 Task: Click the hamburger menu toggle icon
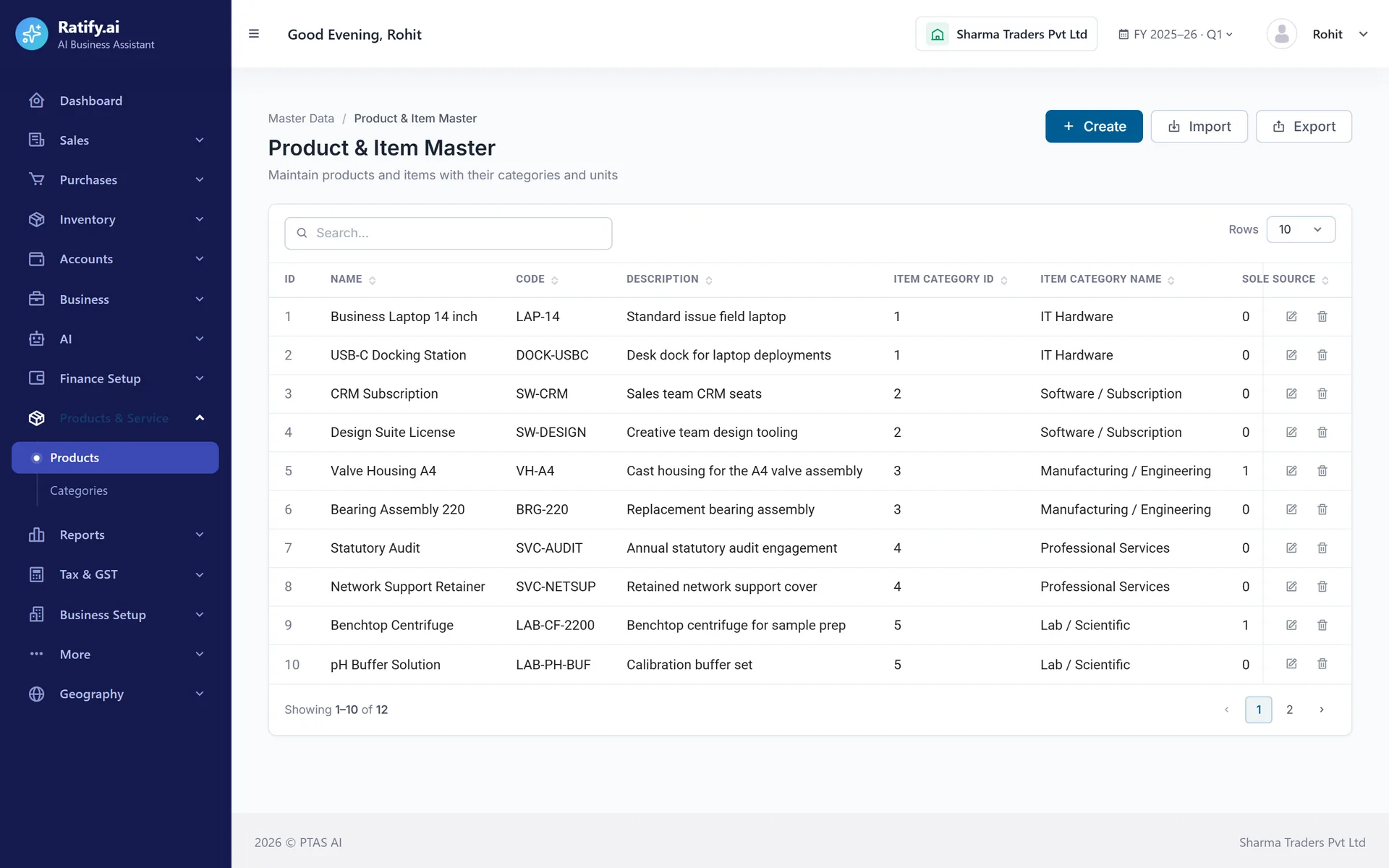coord(254,34)
